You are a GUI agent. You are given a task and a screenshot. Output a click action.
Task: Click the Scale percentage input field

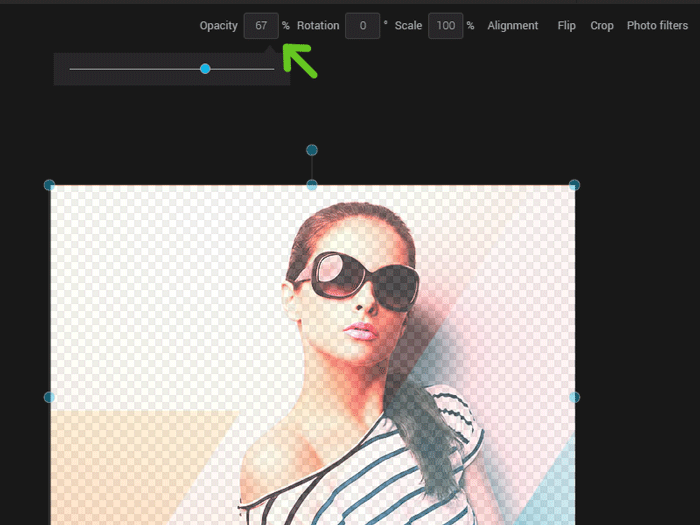click(x=445, y=26)
